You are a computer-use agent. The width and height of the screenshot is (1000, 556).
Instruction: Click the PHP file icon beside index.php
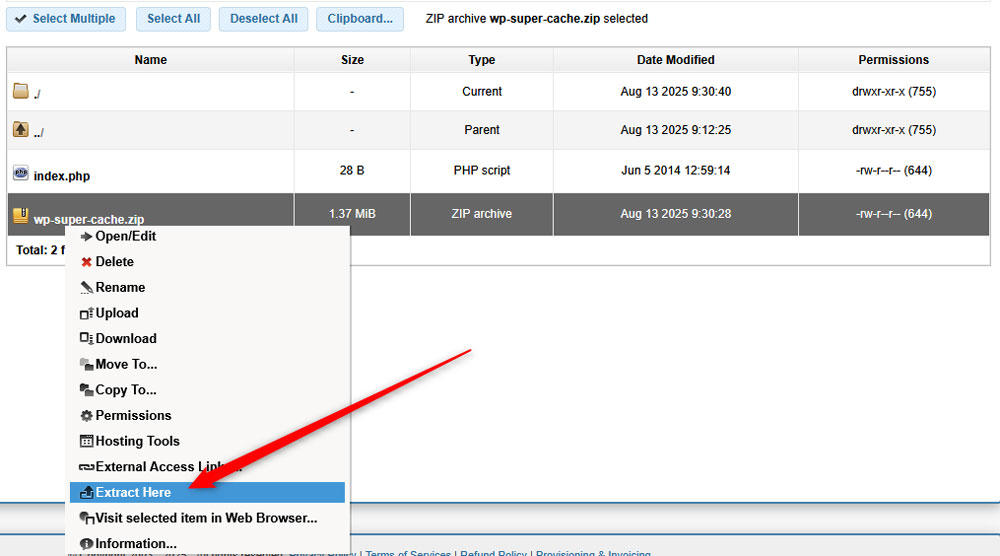pos(20,173)
